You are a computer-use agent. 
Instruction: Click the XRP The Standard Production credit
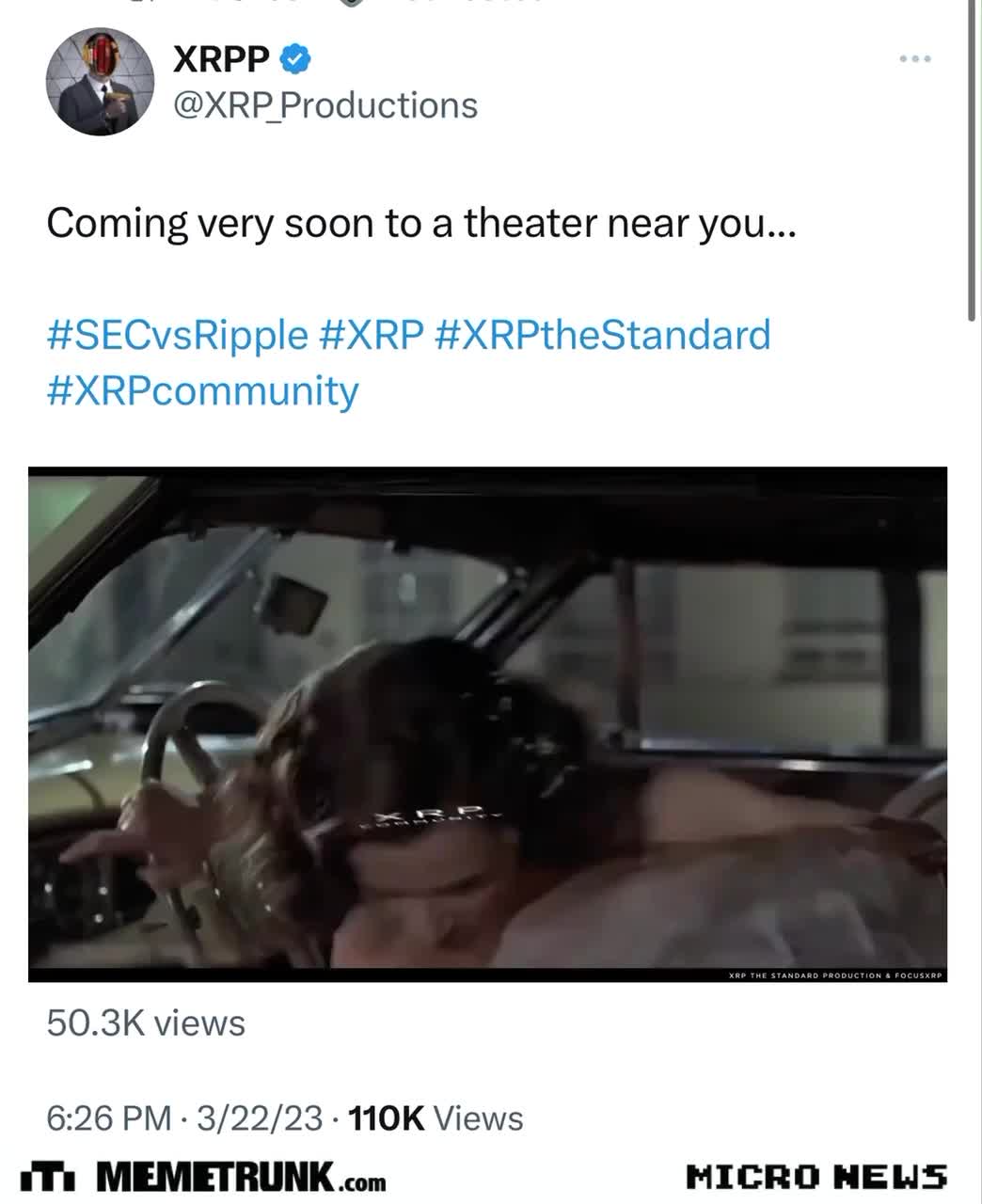pyautogui.click(x=835, y=975)
